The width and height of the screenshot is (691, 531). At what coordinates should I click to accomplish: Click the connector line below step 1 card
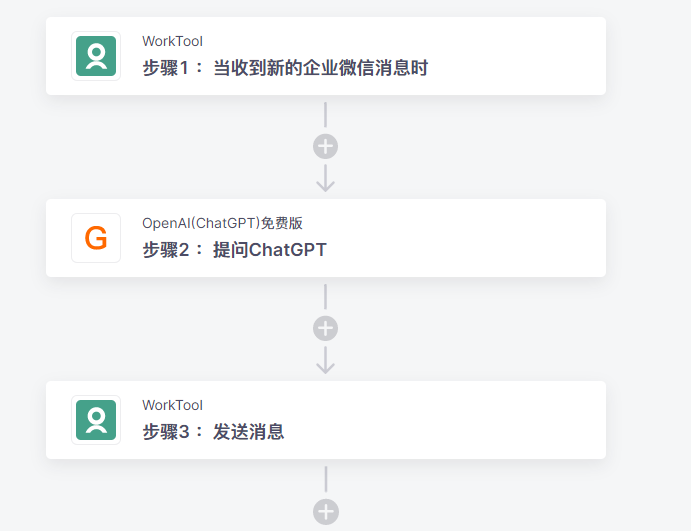[x=326, y=115]
